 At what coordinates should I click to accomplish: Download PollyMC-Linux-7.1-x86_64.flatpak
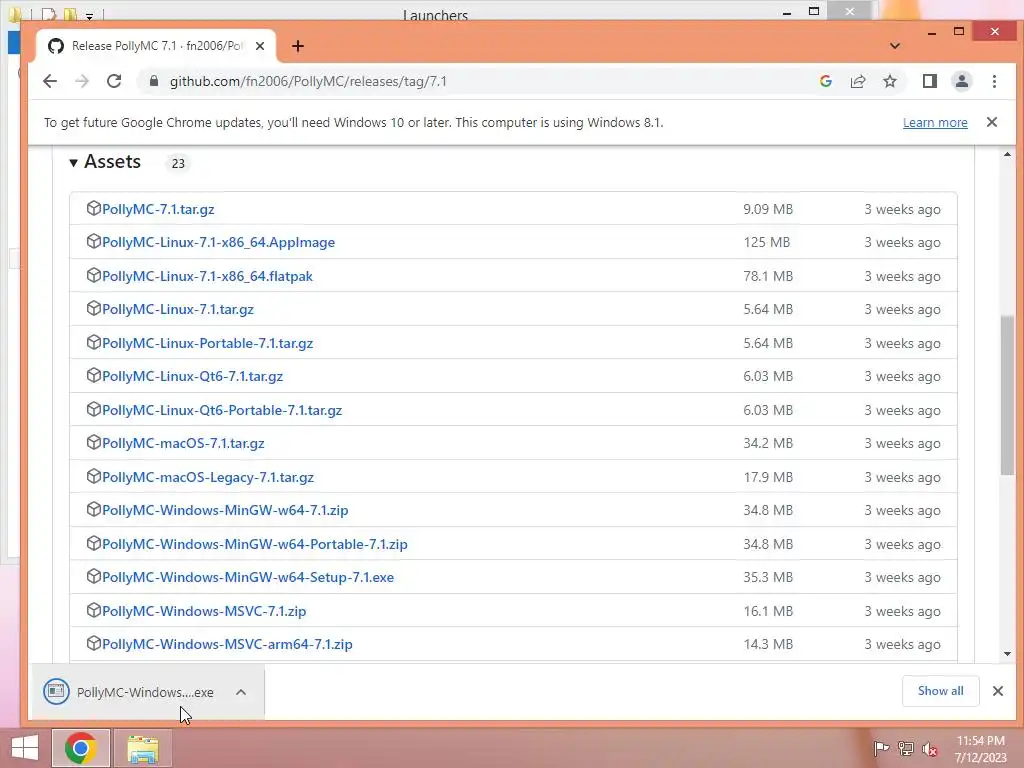(x=207, y=276)
